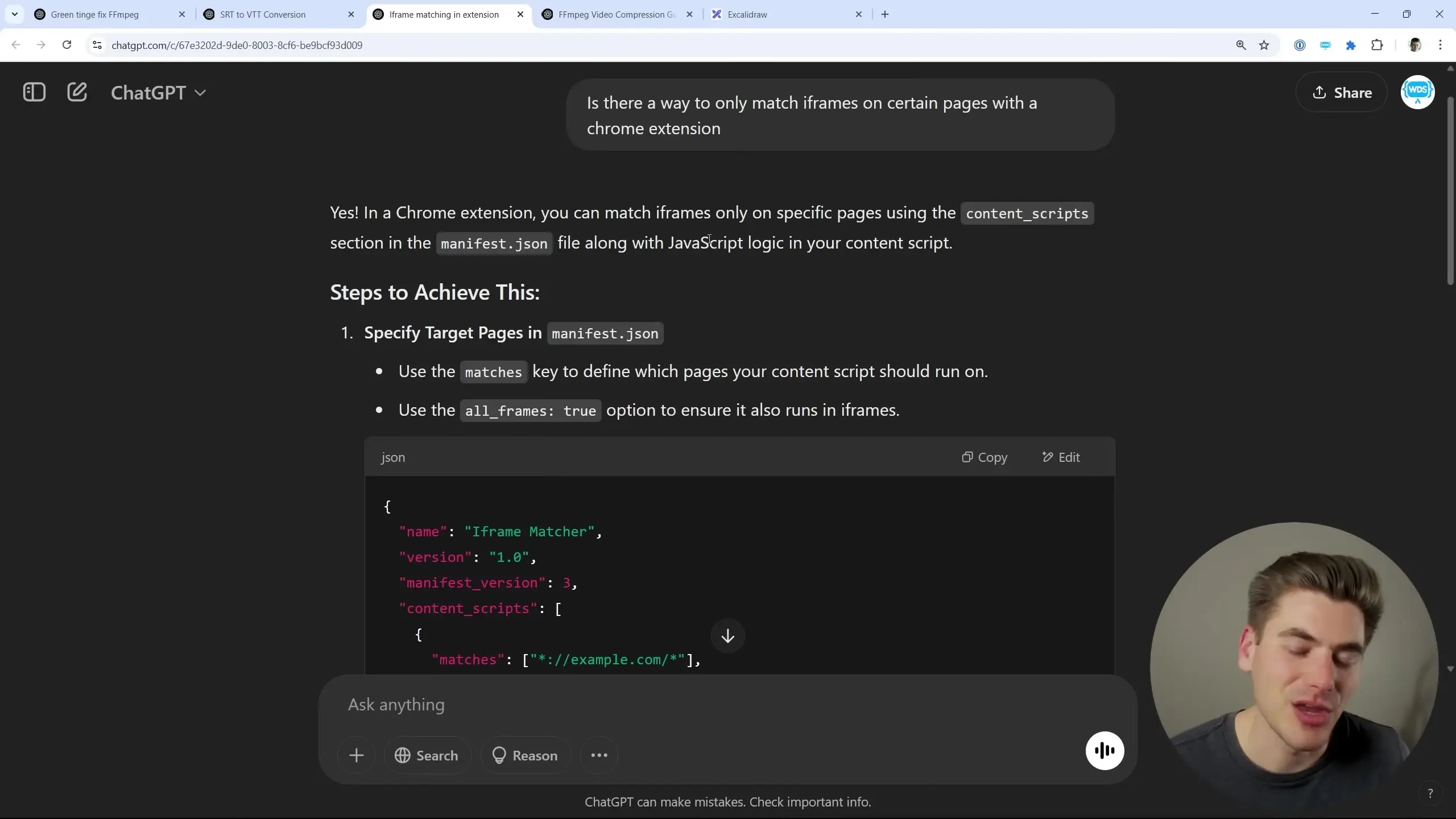
Task: Open the Extensions puzzle menu
Action: coord(1377,45)
